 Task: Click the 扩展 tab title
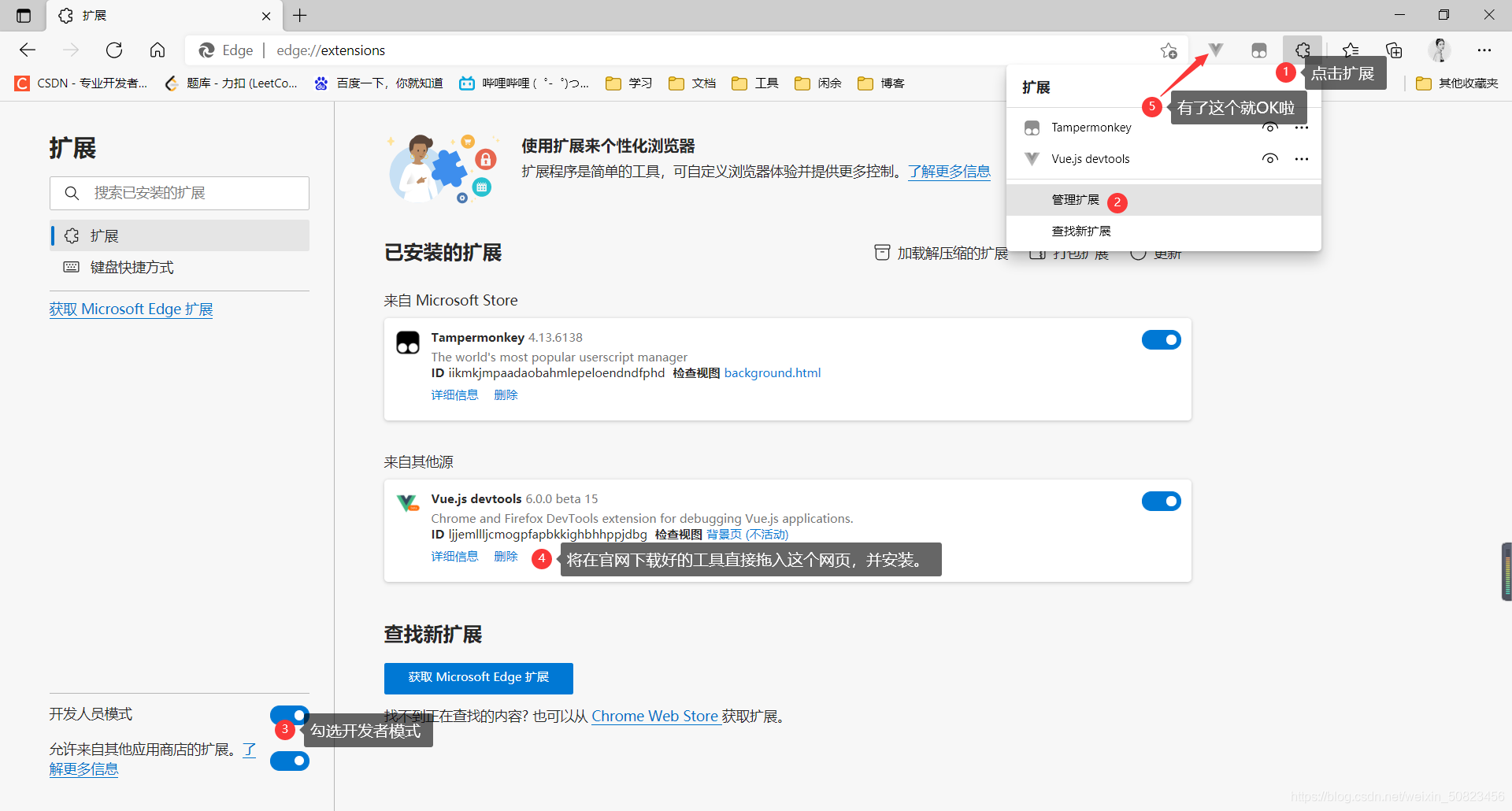94,16
